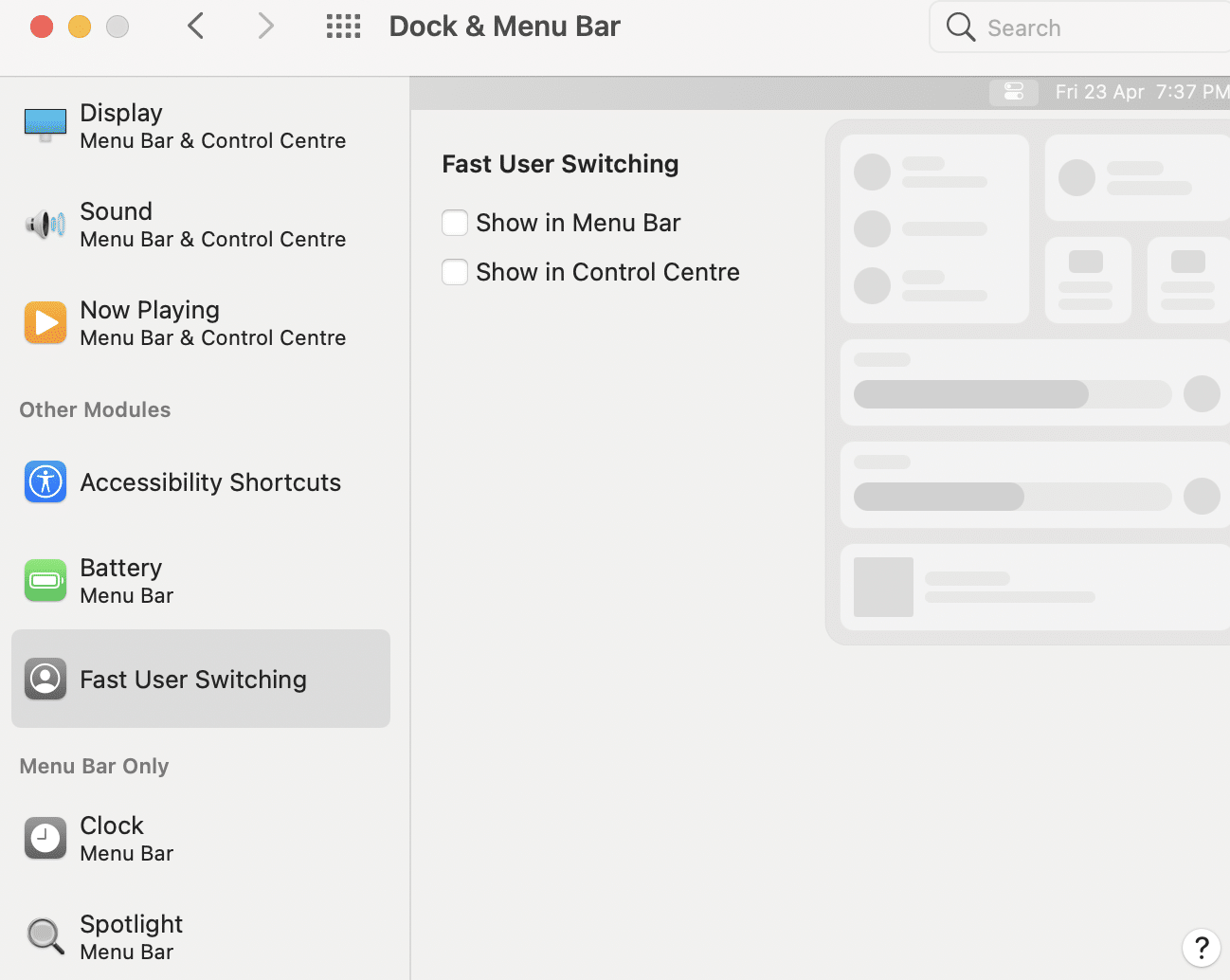Click the Fast User Switching person icon
Screen dimensions: 1230x980
(45, 679)
